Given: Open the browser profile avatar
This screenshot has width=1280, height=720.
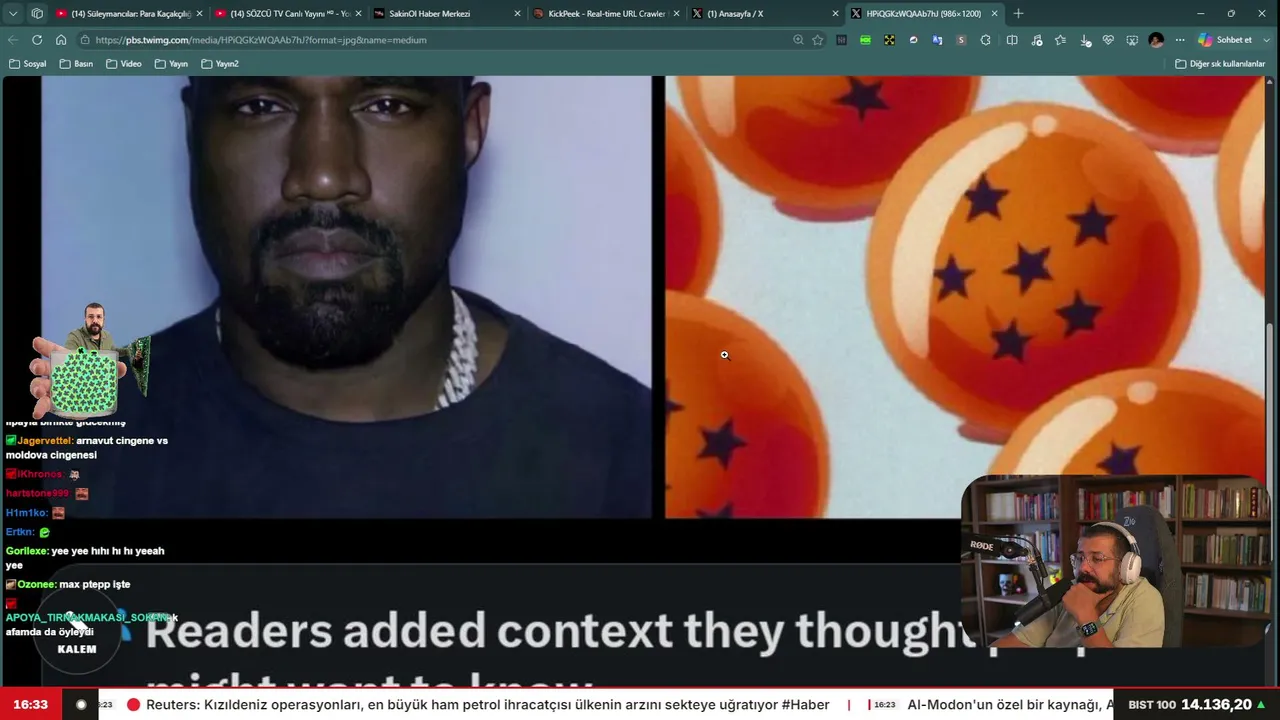Looking at the screenshot, I should pyautogui.click(x=1156, y=40).
